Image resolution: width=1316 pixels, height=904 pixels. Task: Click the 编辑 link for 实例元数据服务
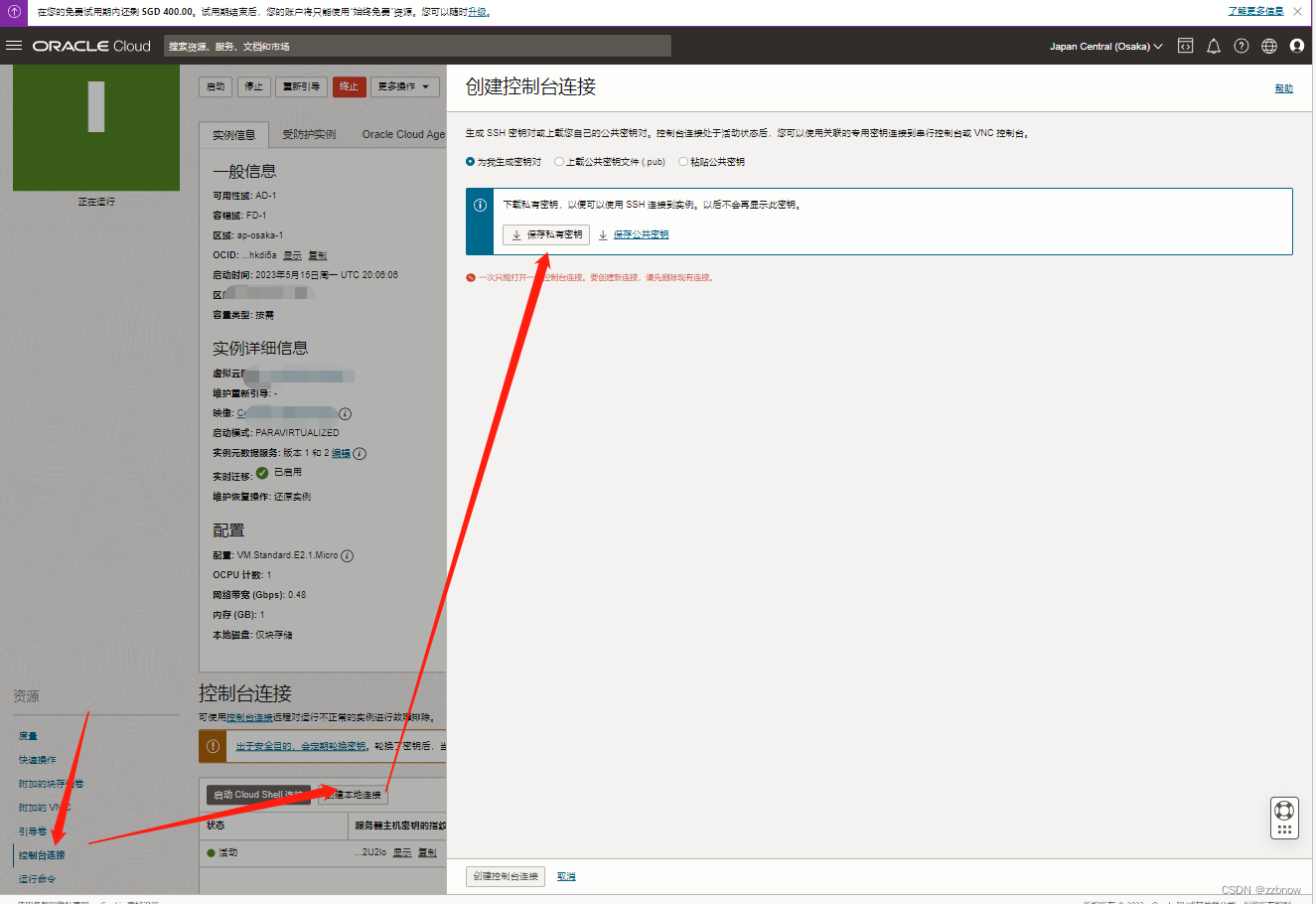[341, 453]
